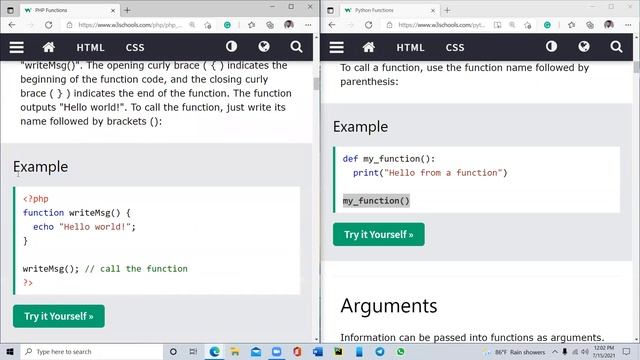View site info lock icon in Python window

(389, 25)
